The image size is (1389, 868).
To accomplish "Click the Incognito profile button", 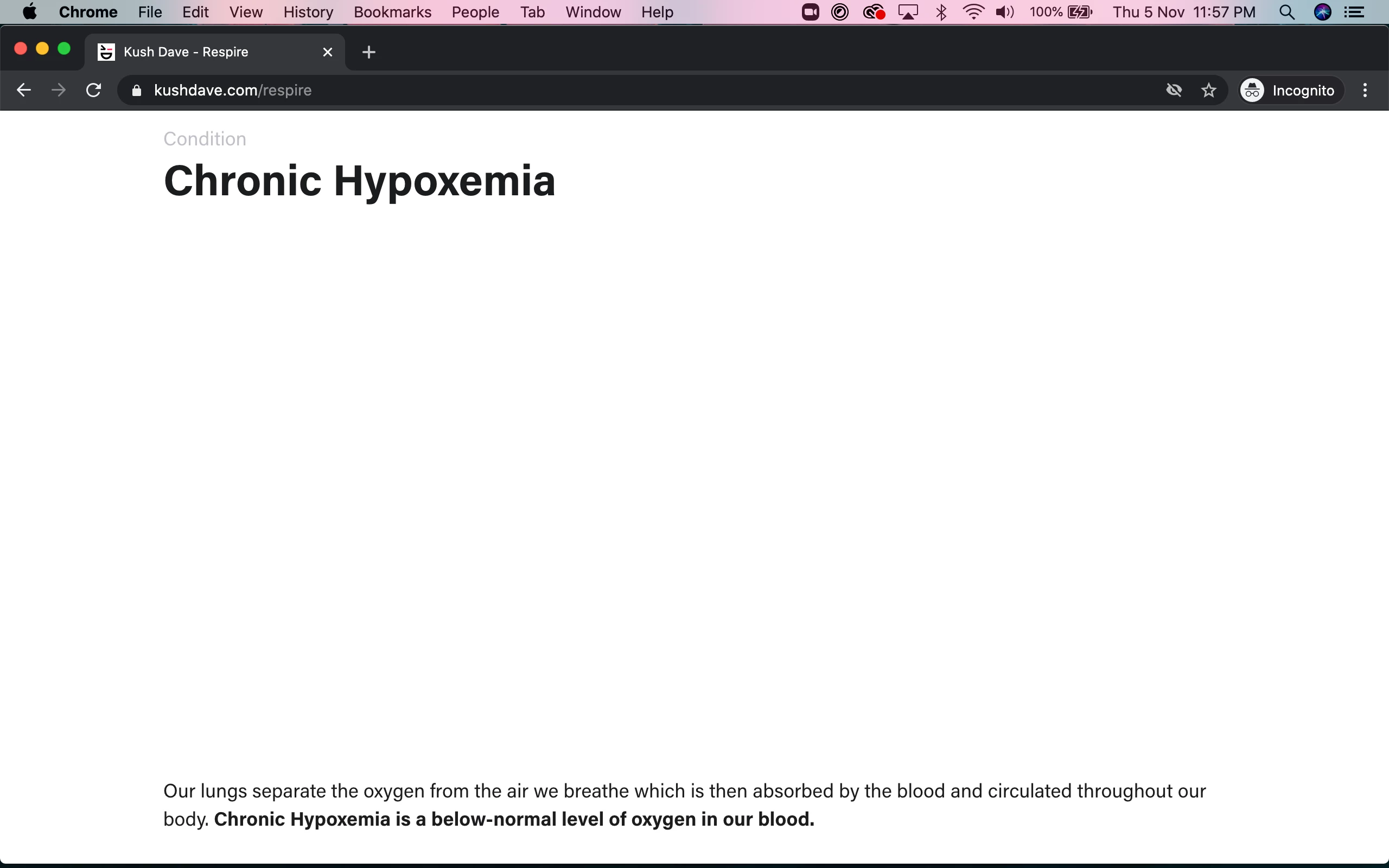I will point(1288,90).
